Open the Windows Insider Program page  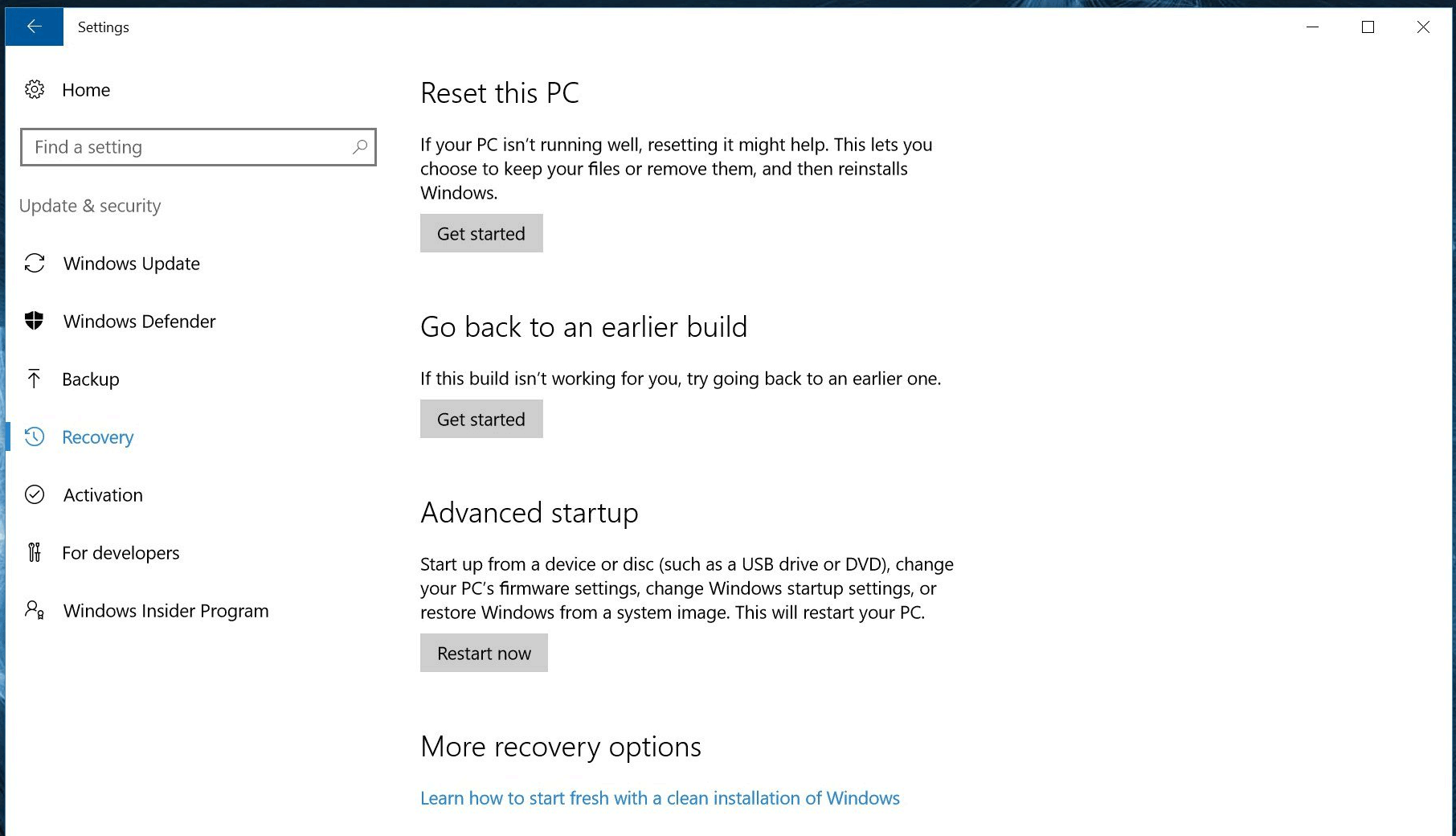[x=166, y=610]
